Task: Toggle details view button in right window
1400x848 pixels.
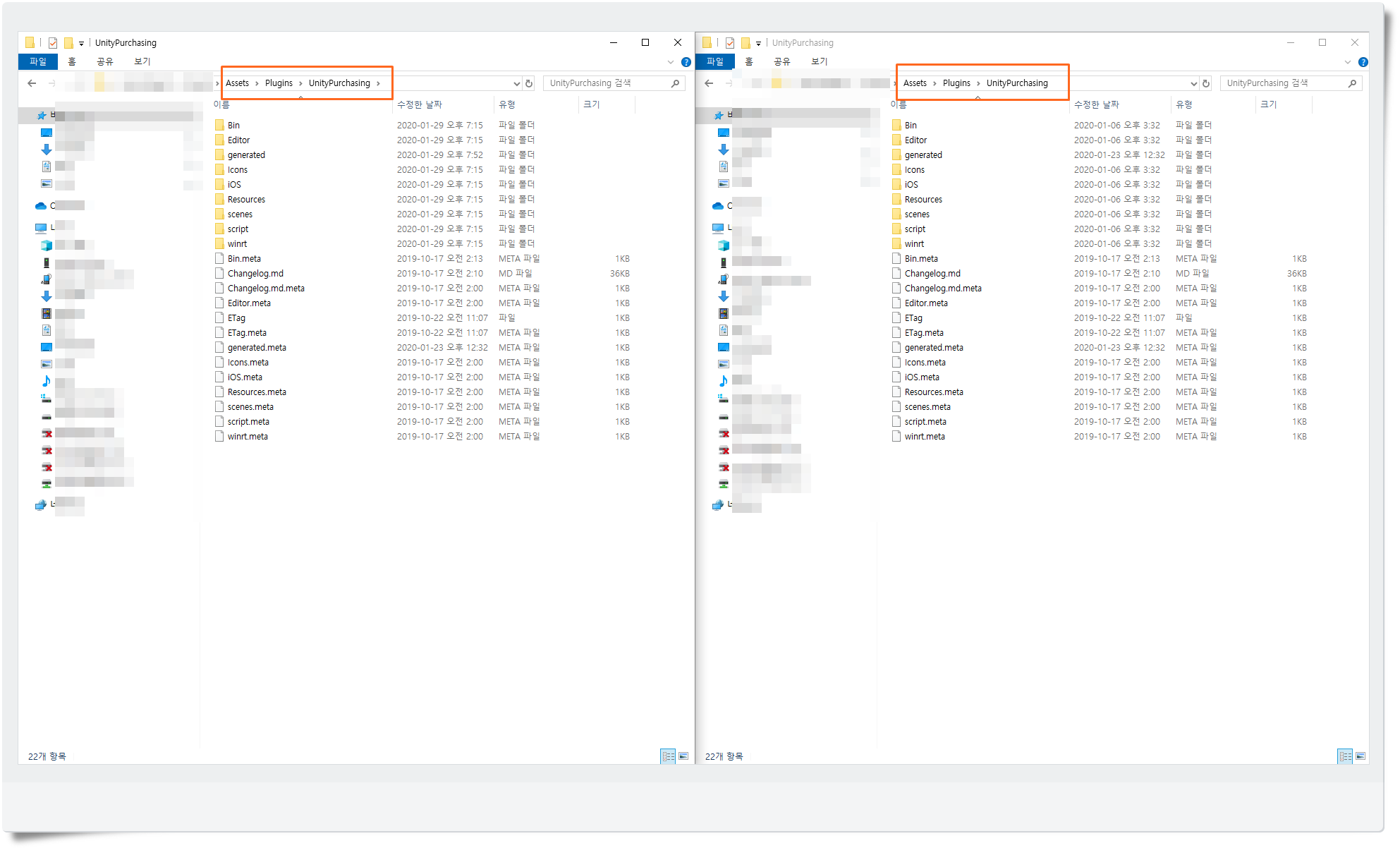Action: pyautogui.click(x=1344, y=756)
